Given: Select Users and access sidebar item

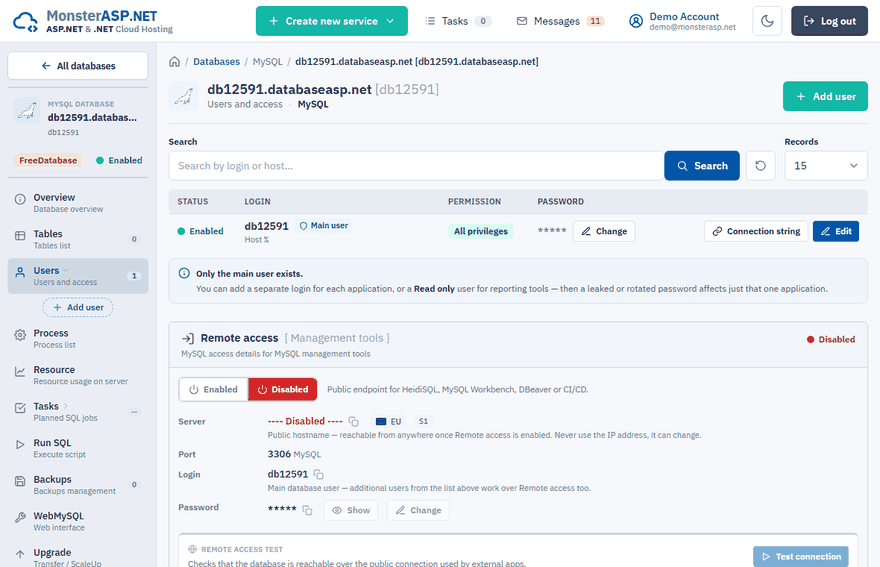Looking at the screenshot, I should pyautogui.click(x=78, y=276).
